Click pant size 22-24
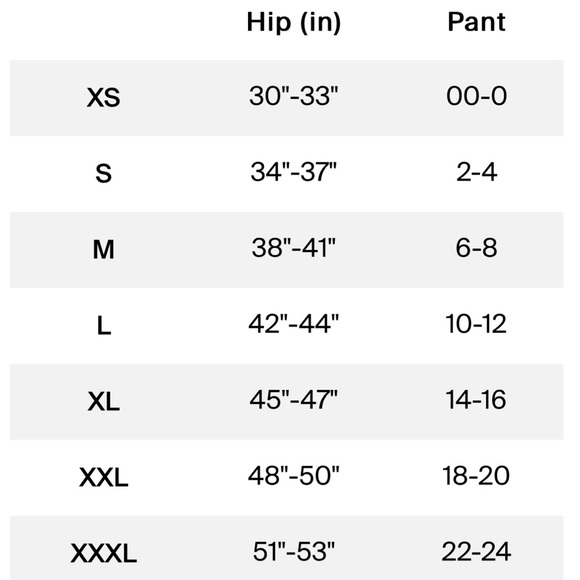The image size is (580, 580). click(x=476, y=552)
